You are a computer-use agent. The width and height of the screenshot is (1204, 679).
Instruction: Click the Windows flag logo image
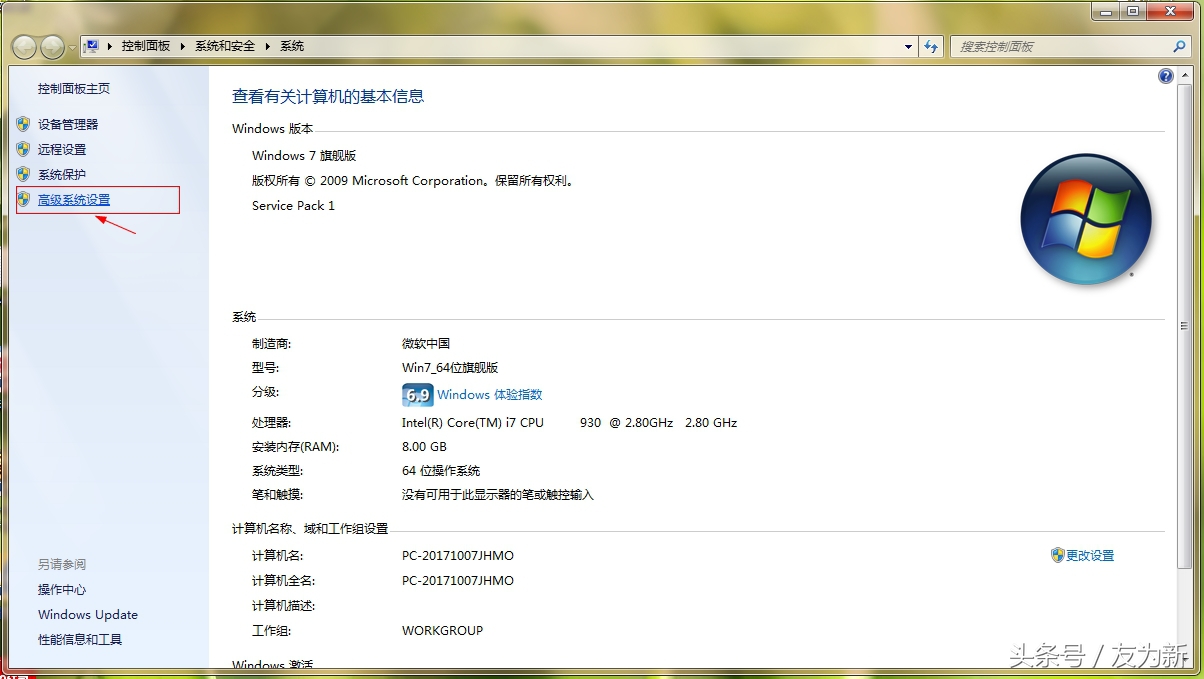click(x=1086, y=219)
